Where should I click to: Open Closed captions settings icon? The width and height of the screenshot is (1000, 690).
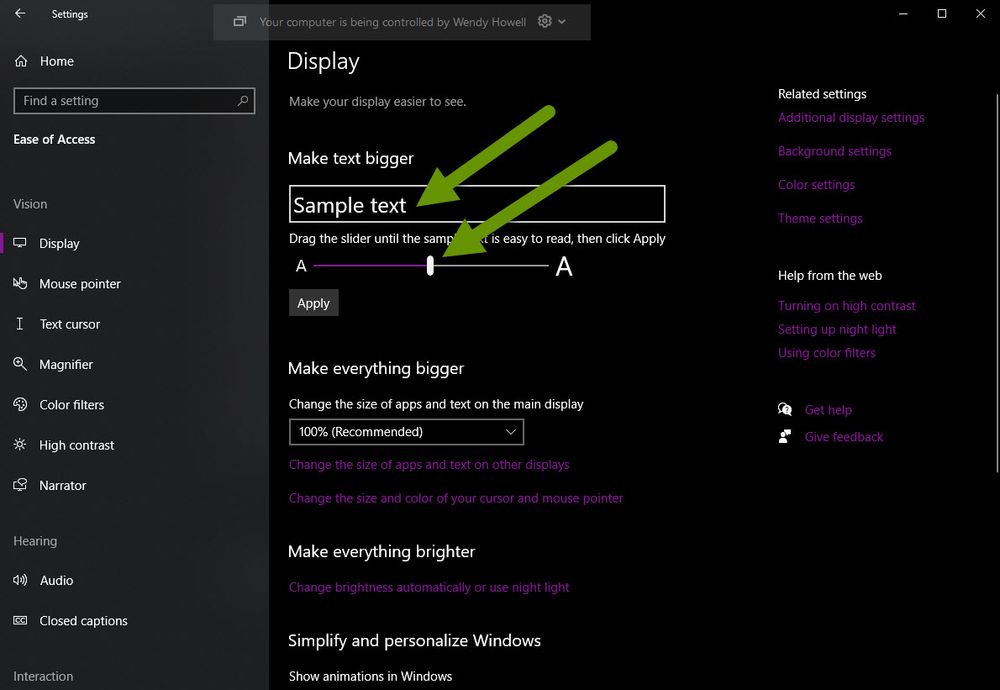tap(19, 620)
